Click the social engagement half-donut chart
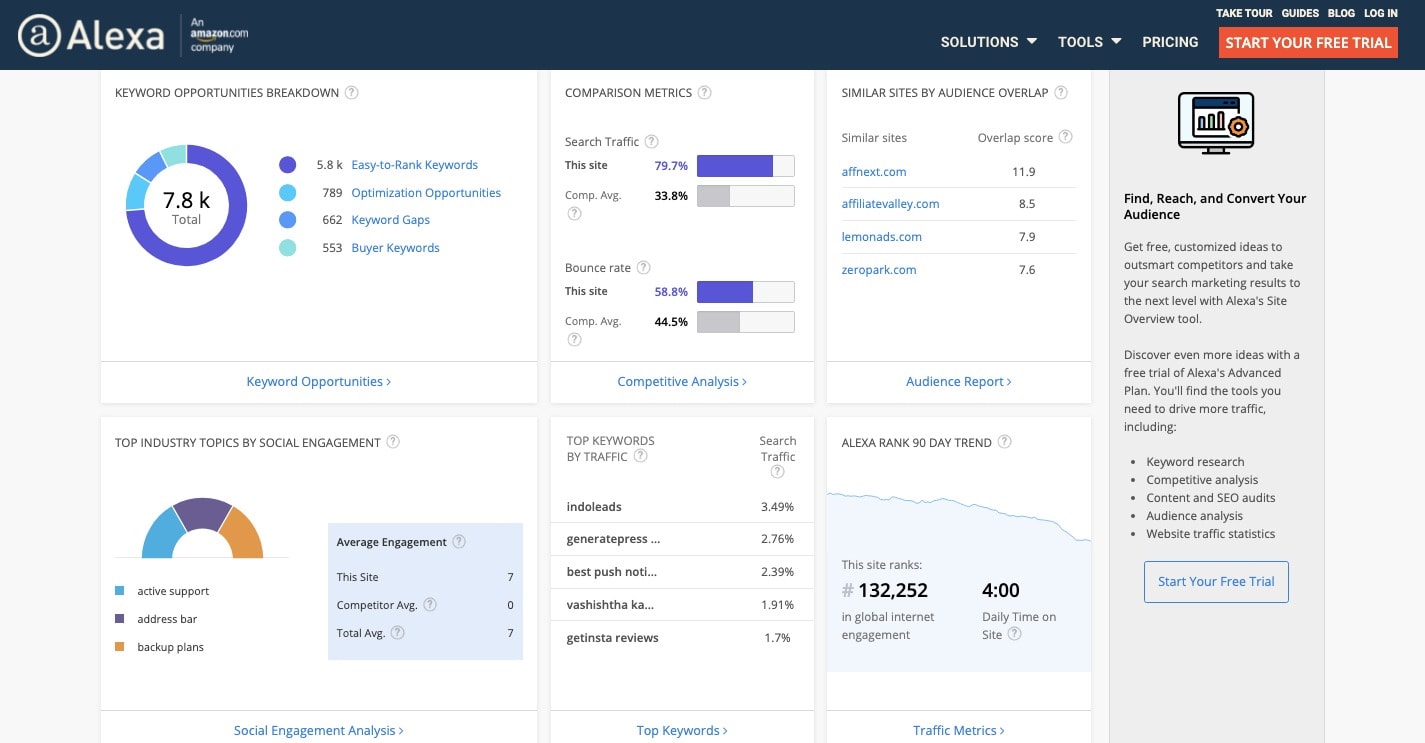Image resolution: width=1425 pixels, height=743 pixels. click(x=202, y=527)
